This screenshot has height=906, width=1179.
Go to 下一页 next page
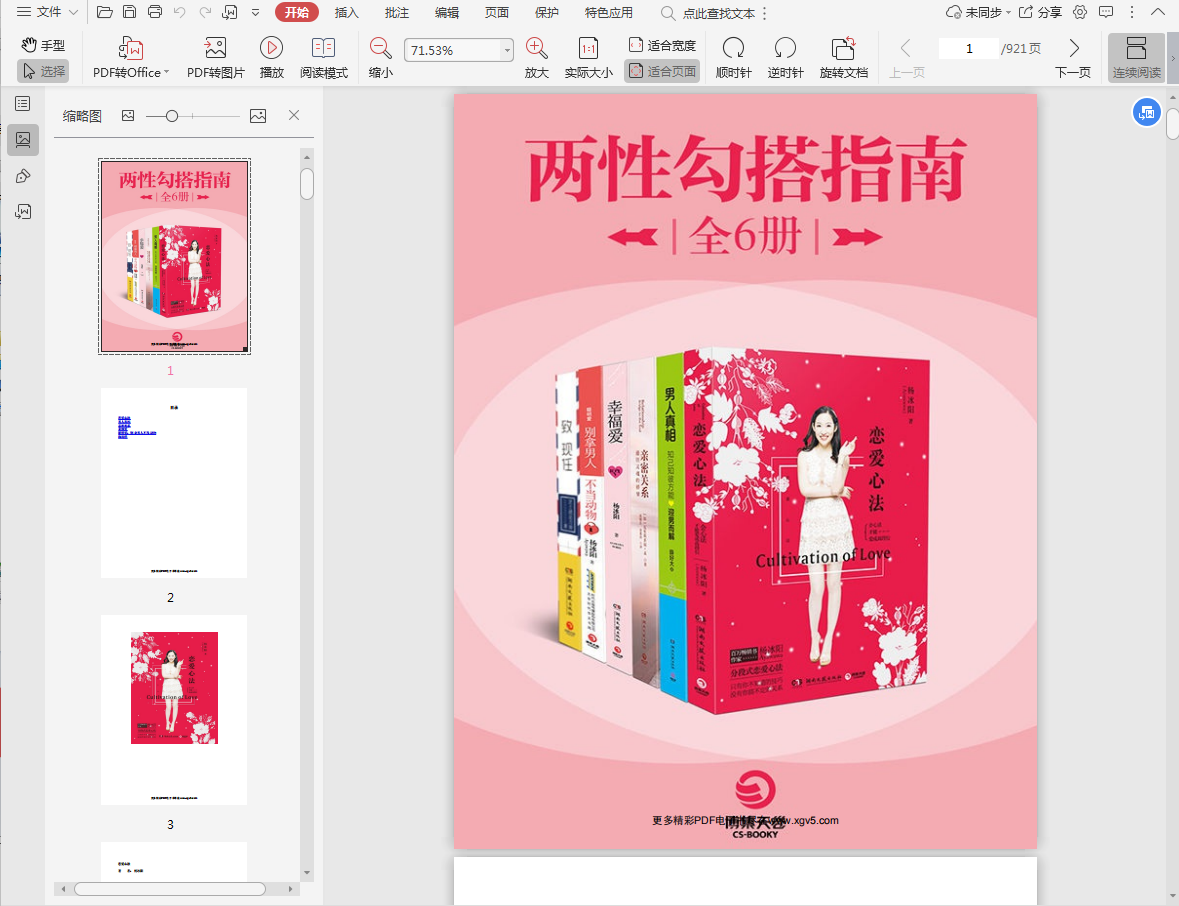point(1073,58)
